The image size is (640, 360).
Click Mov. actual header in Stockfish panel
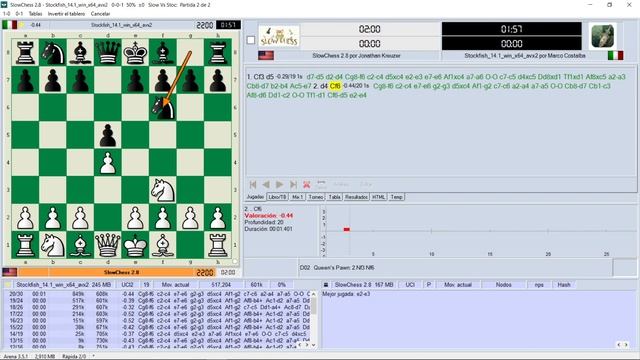(x=176, y=285)
